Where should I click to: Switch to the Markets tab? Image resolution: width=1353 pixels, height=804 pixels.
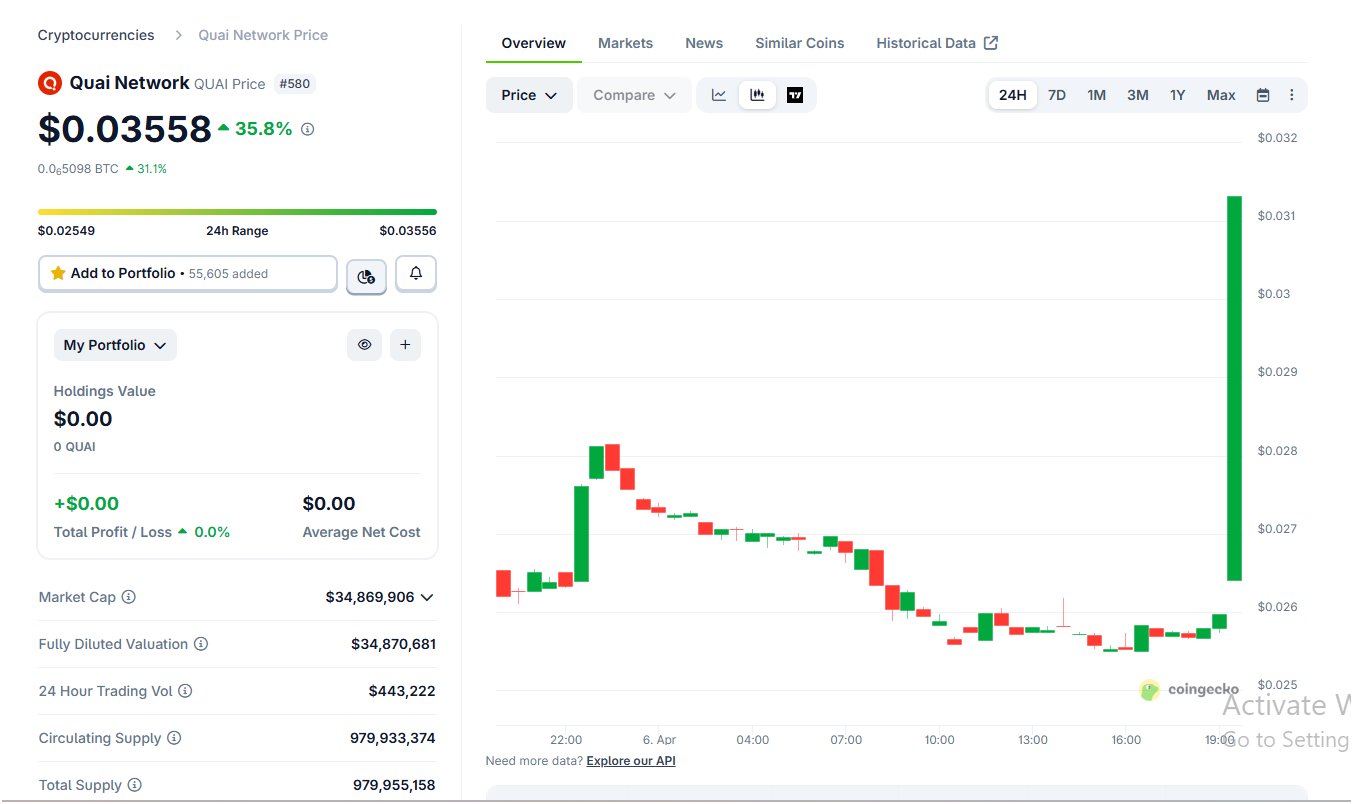pos(625,43)
